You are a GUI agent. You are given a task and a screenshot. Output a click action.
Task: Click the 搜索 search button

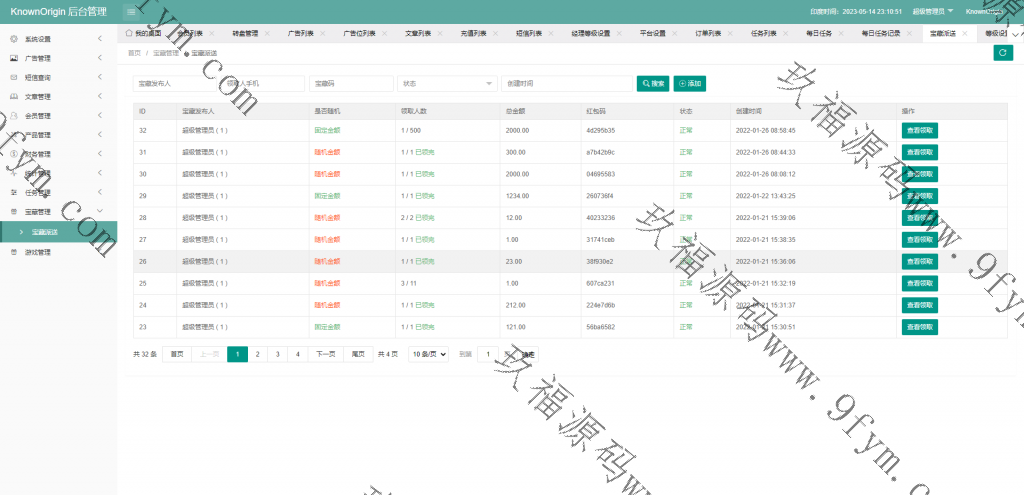click(x=653, y=84)
